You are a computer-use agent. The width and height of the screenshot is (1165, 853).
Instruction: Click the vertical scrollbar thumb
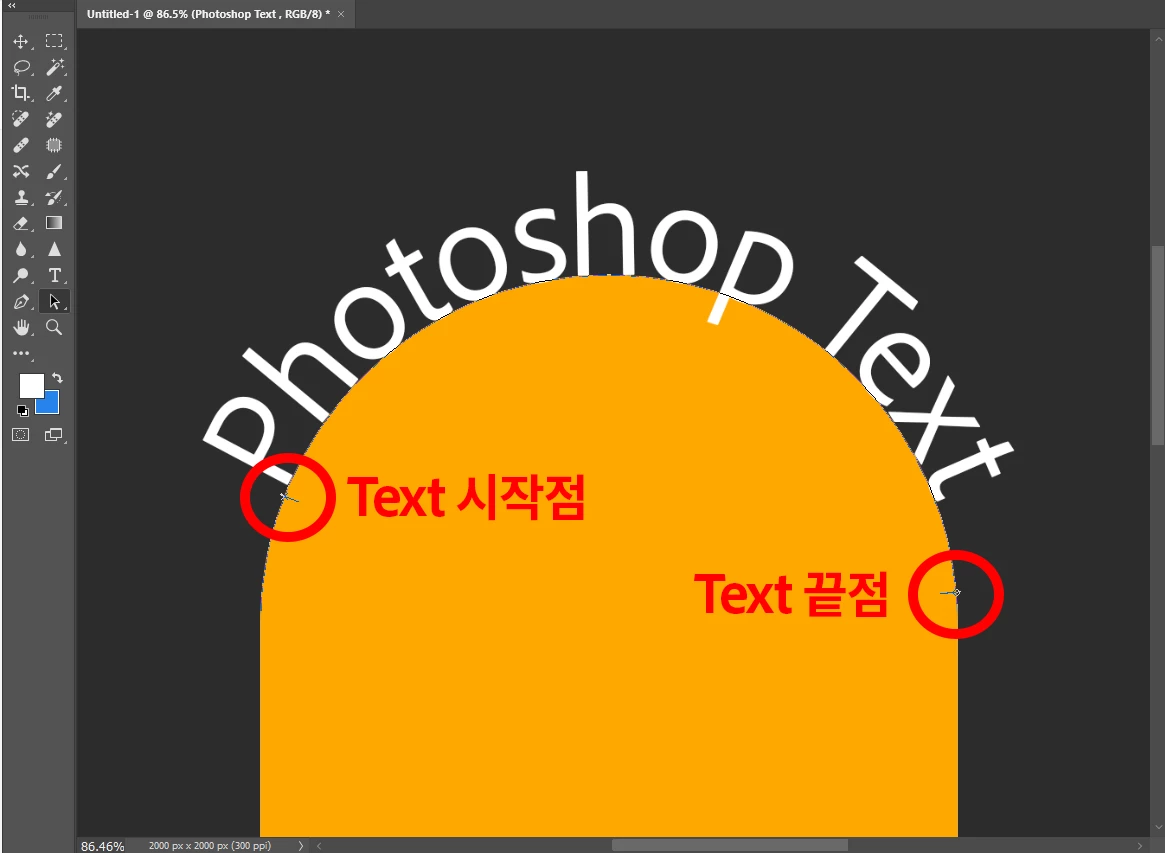1158,346
